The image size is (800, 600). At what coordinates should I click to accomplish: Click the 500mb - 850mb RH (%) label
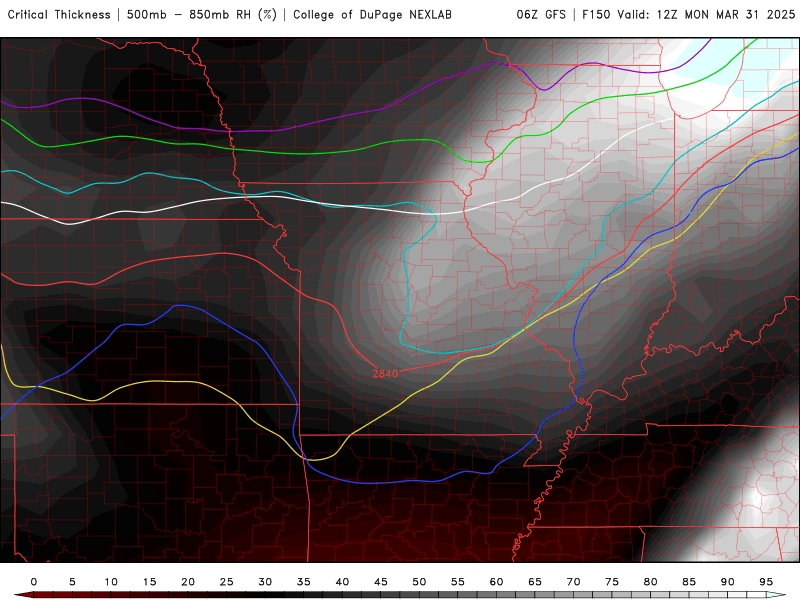(x=202, y=15)
